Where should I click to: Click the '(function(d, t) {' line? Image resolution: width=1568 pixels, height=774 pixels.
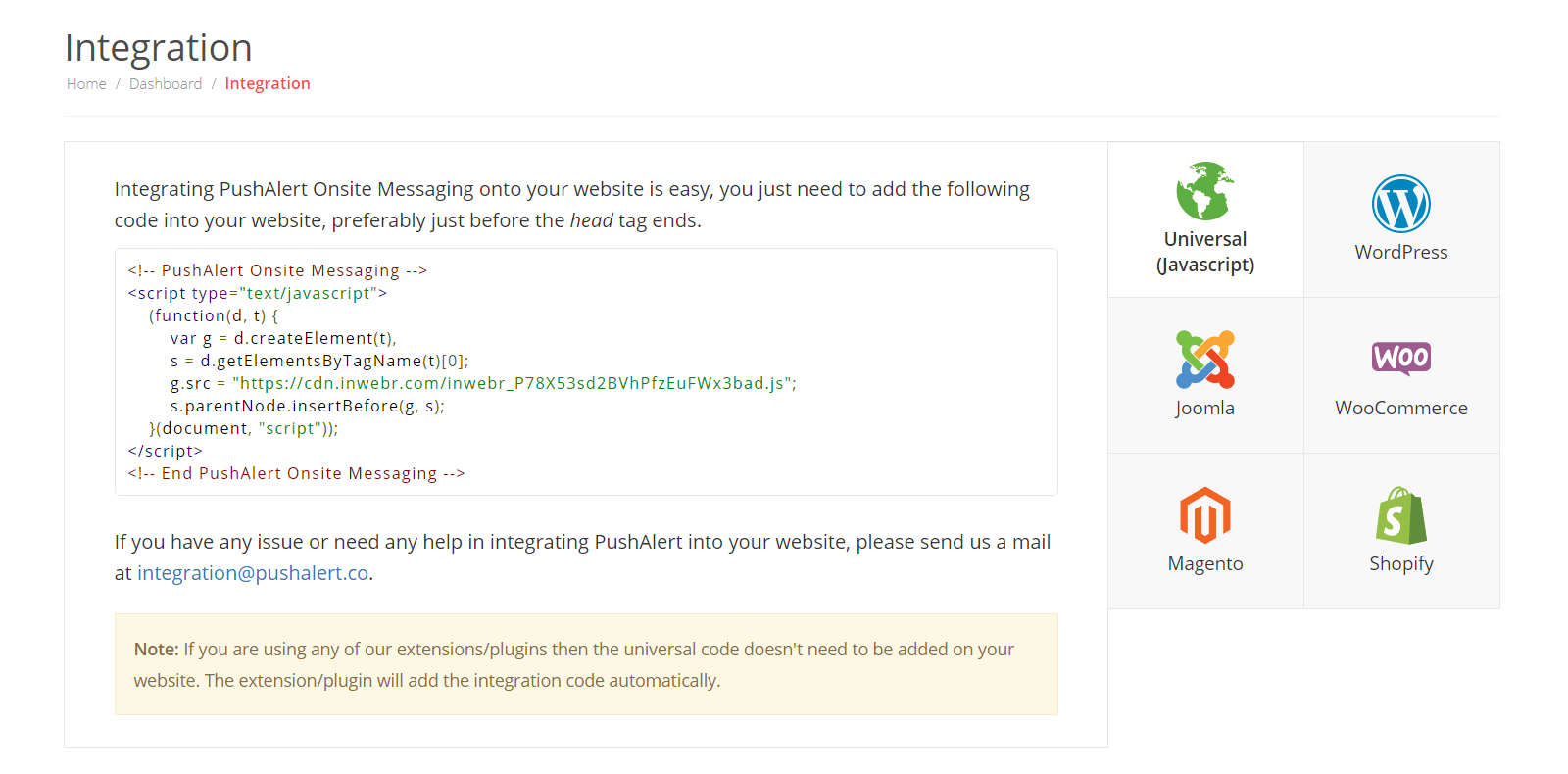(214, 315)
